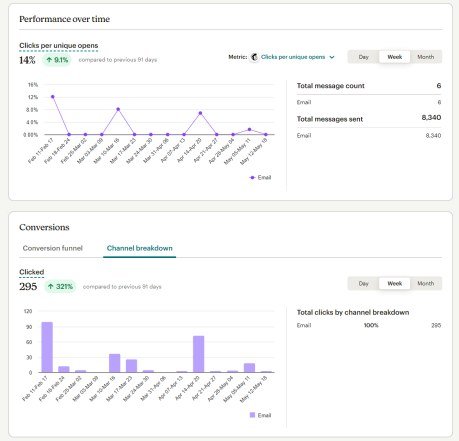The height and width of the screenshot is (441, 459).
Task: Click the Email row under Total message count
Action: pyautogui.click(x=369, y=102)
